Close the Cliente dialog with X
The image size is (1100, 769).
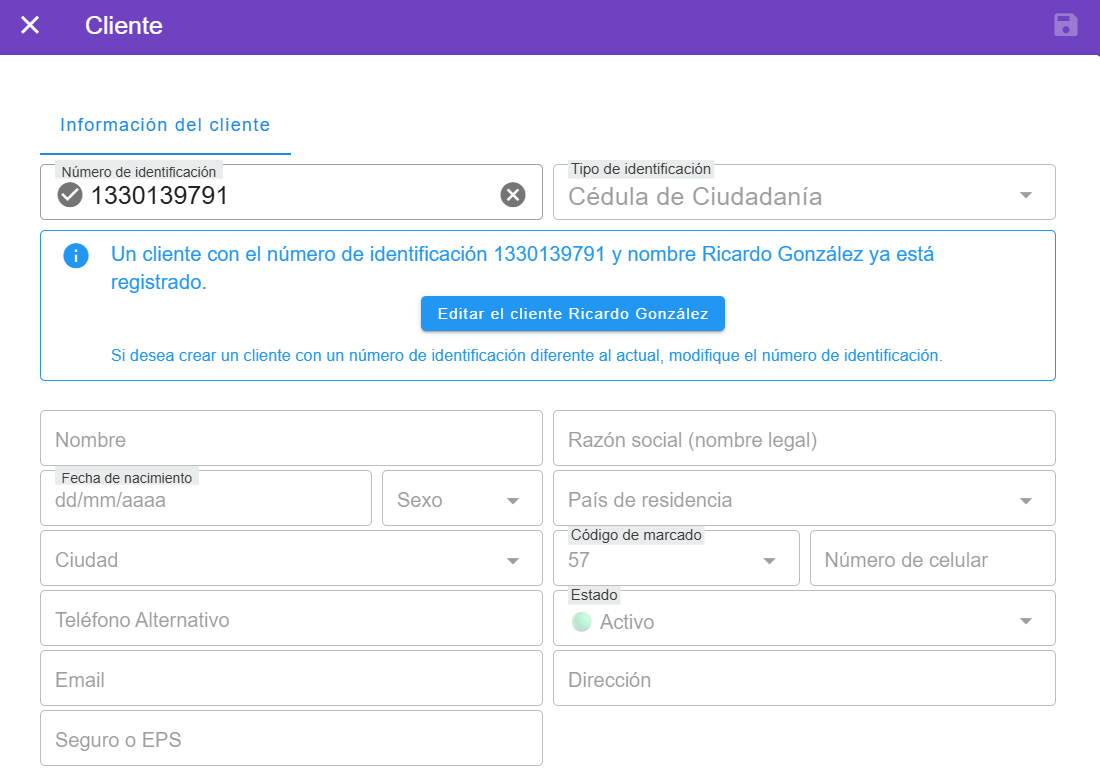(30, 25)
